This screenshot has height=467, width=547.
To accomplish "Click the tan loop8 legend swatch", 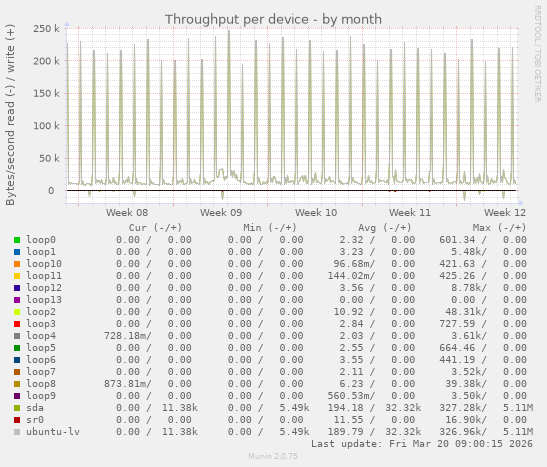I will (x=17, y=384).
